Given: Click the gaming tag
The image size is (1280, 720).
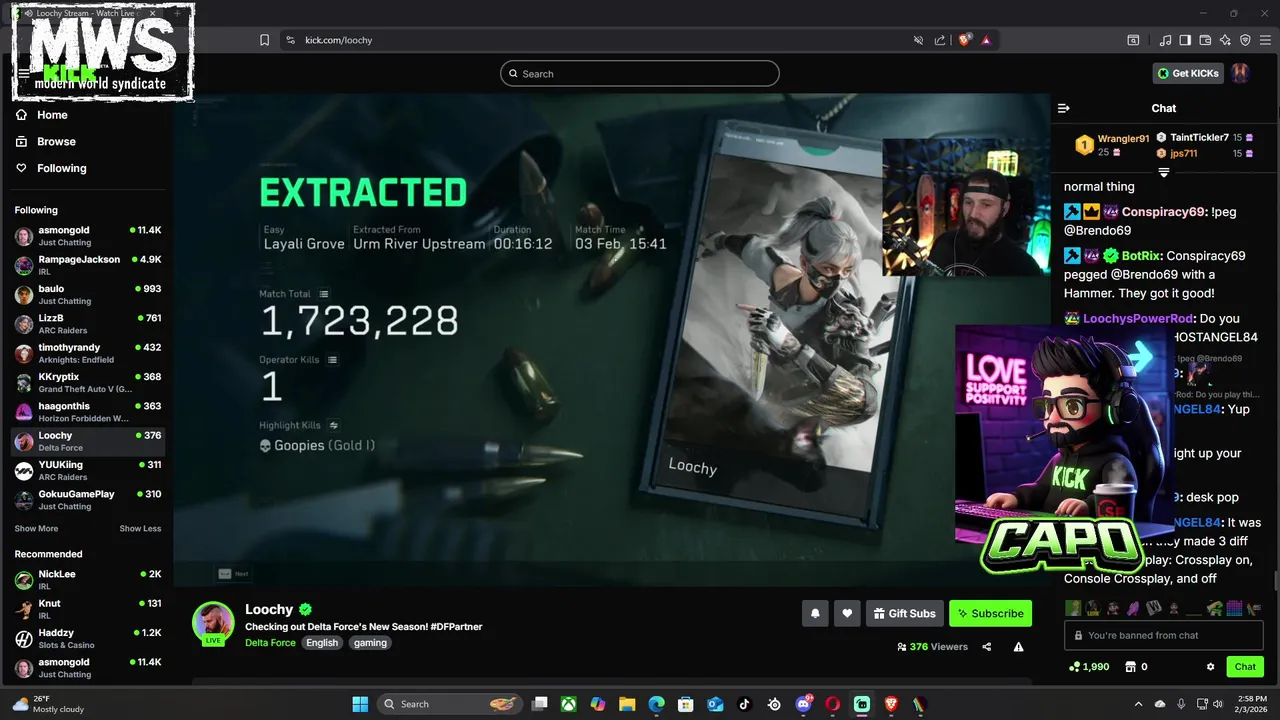Looking at the screenshot, I should 370,643.
